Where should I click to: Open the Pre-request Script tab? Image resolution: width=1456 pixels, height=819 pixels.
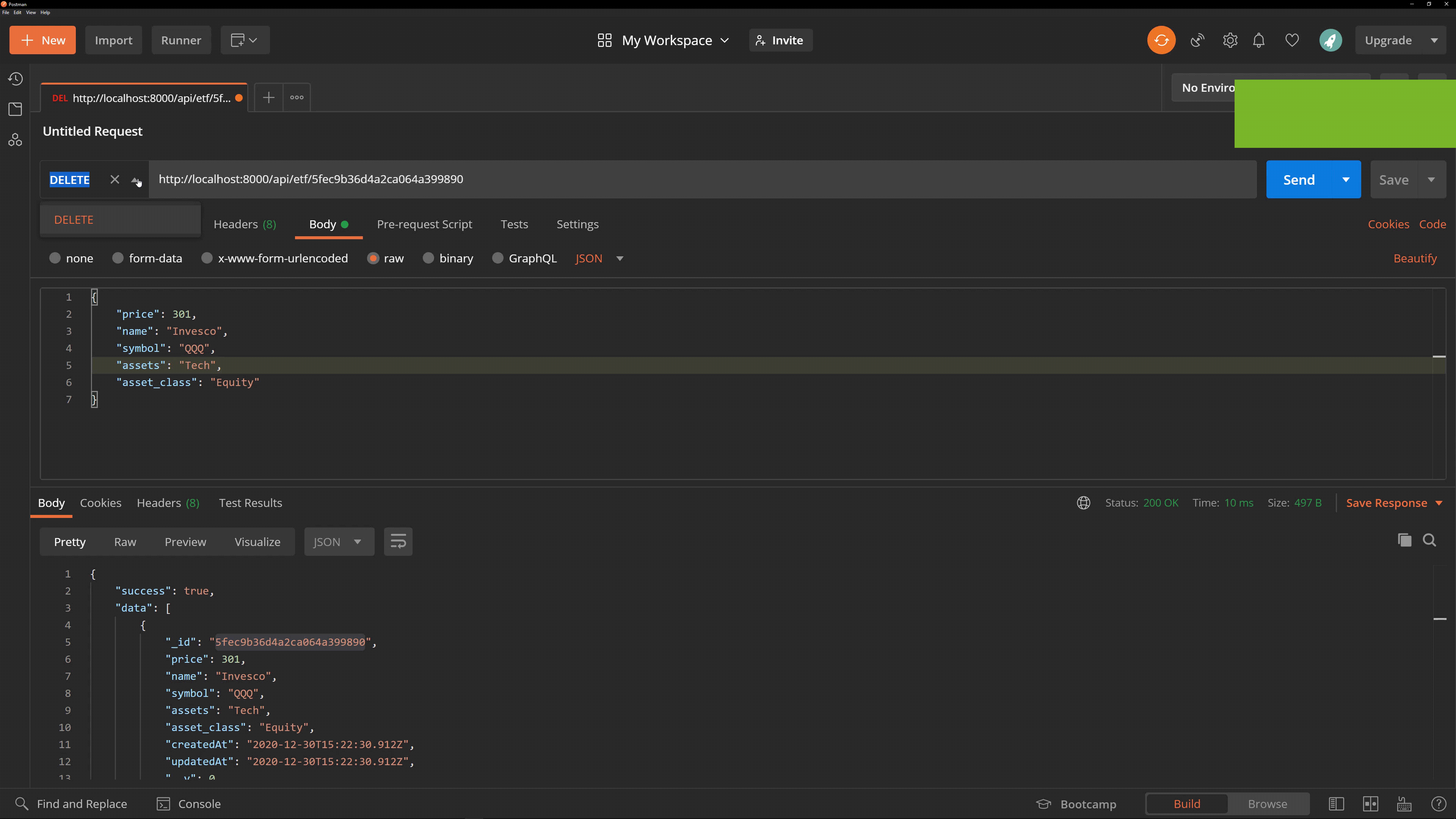pyautogui.click(x=424, y=224)
